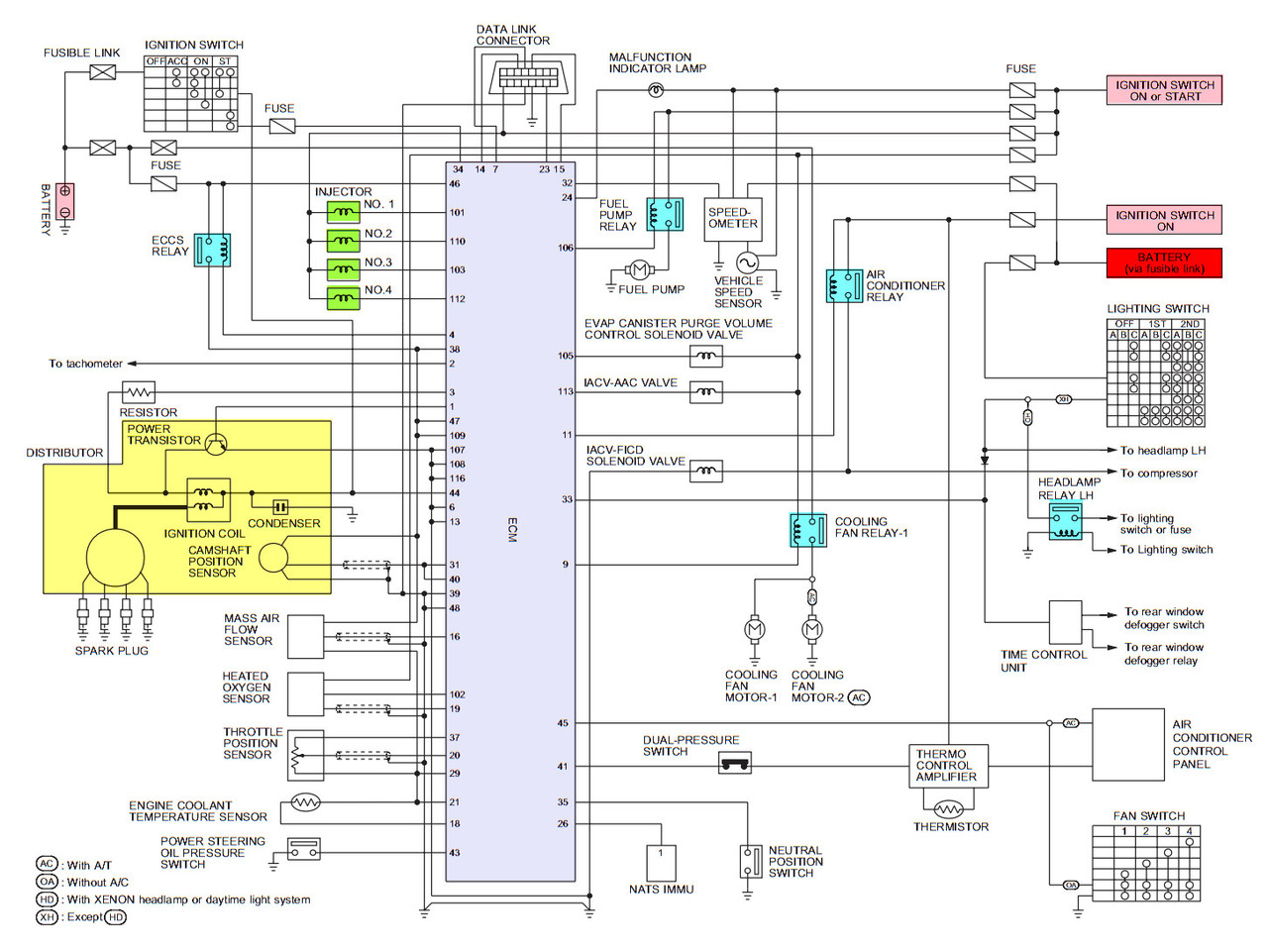Click the air conditioner control panel box
The width and height of the screenshot is (1268, 952).
(x=1128, y=744)
